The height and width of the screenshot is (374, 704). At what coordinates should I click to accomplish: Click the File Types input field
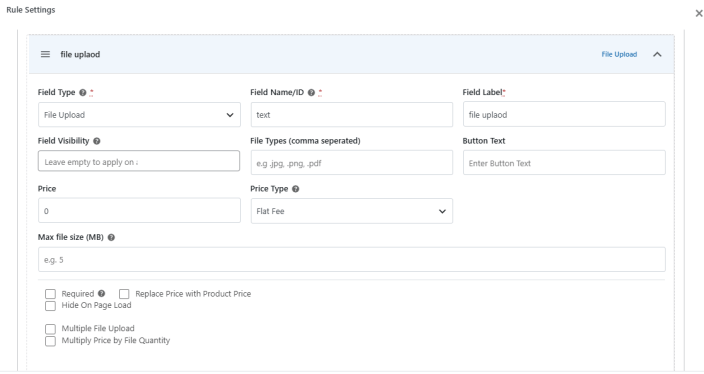352,163
